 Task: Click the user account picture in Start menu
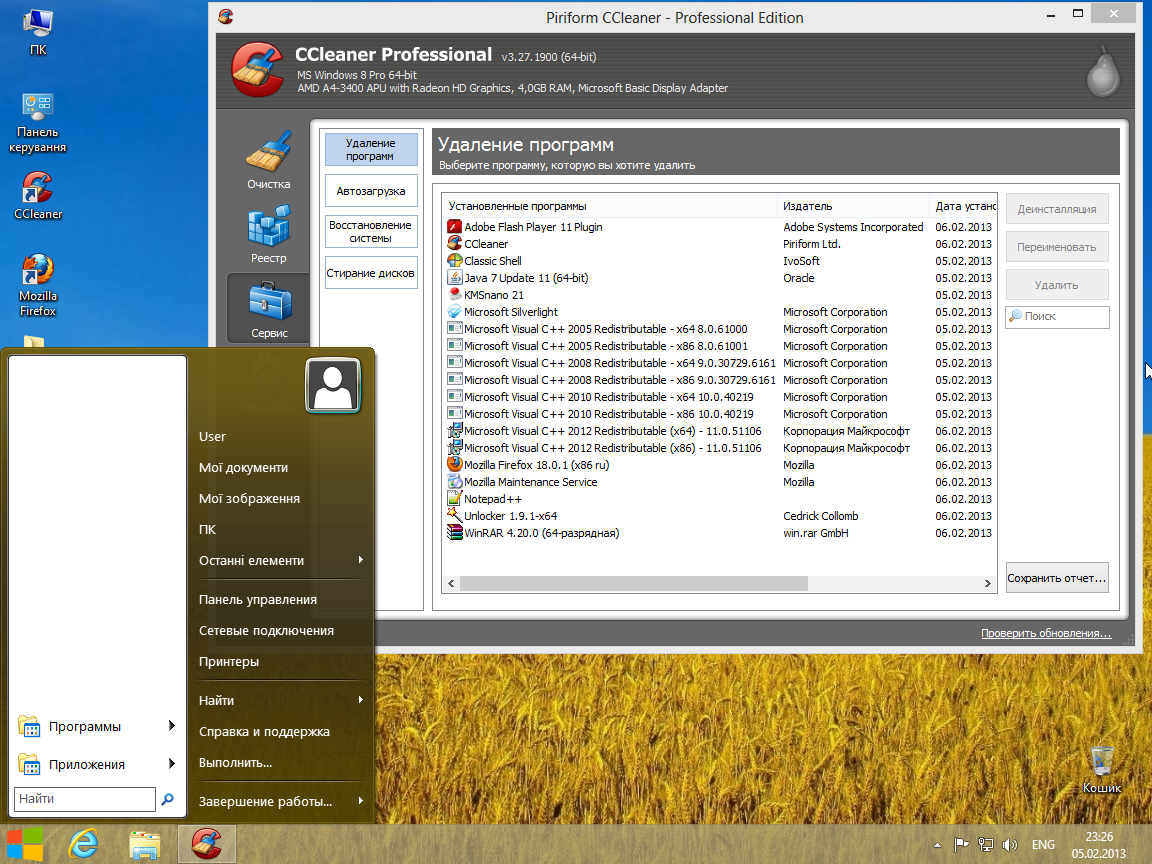[x=333, y=386]
